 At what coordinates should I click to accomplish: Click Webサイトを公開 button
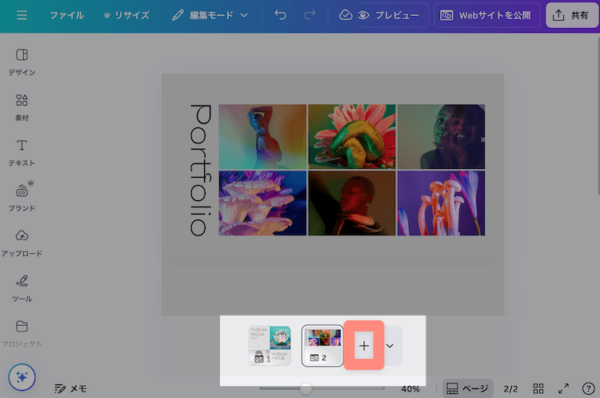point(487,15)
